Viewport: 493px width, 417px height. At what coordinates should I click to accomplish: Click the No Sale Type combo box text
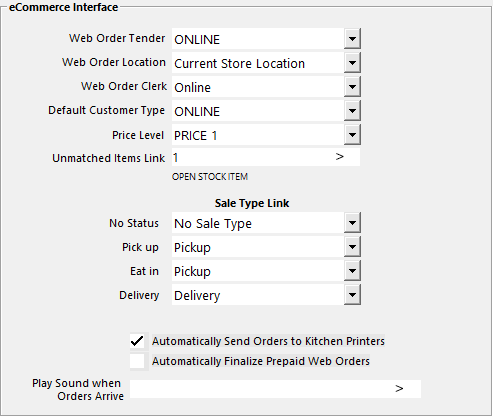[x=213, y=224]
